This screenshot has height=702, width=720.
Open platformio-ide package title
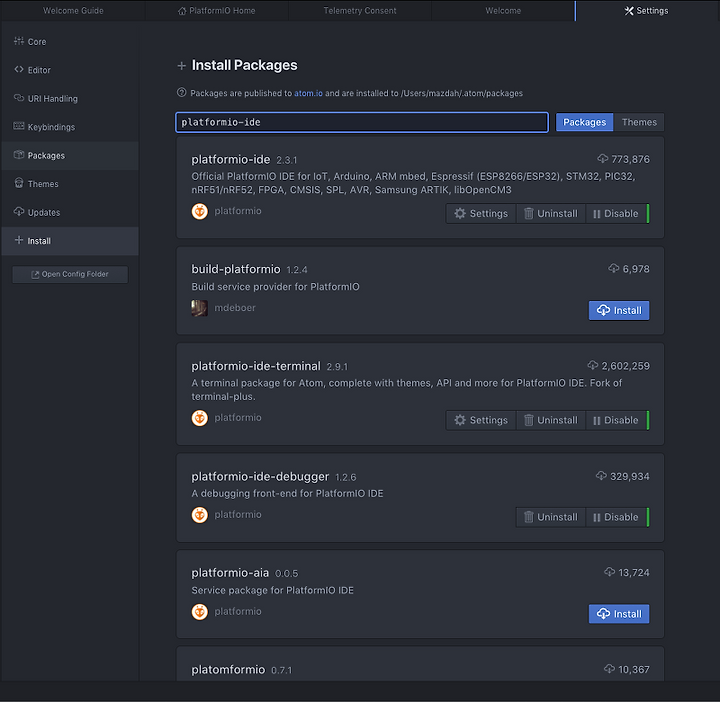(x=231, y=159)
